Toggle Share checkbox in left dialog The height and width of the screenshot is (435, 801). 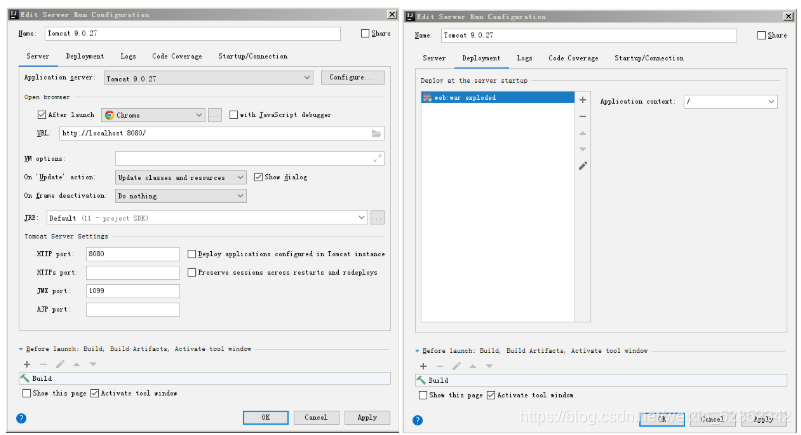[x=365, y=33]
